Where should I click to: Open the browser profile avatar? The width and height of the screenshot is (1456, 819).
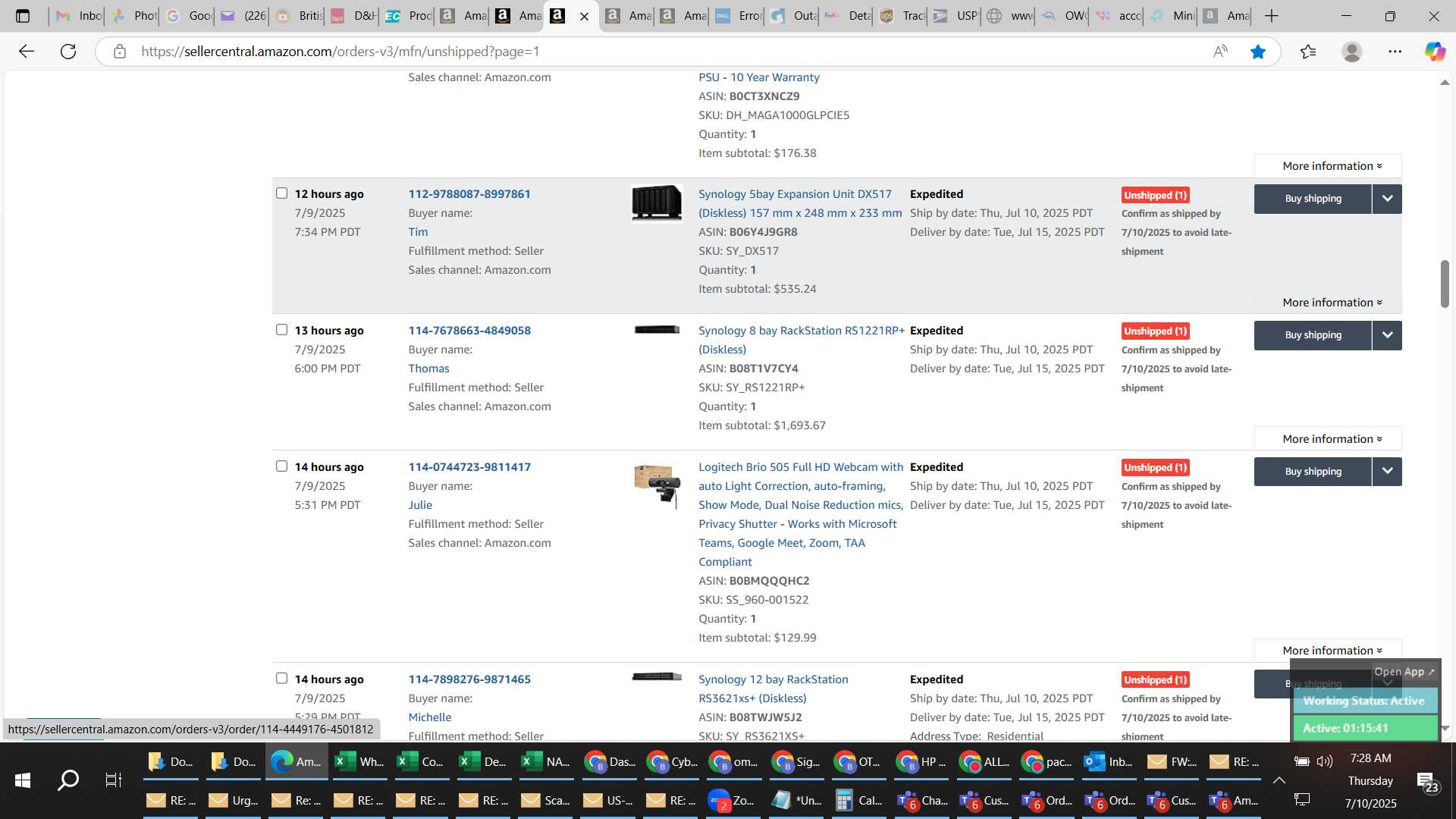tap(1352, 52)
